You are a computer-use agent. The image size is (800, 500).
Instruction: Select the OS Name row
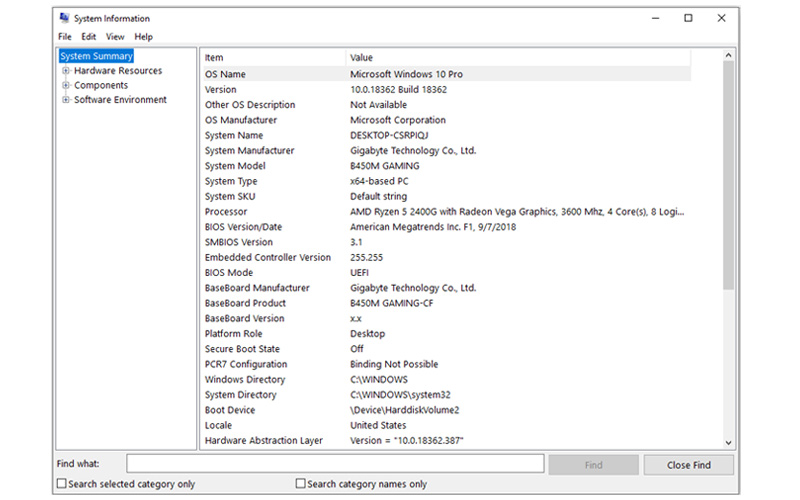tap(447, 74)
